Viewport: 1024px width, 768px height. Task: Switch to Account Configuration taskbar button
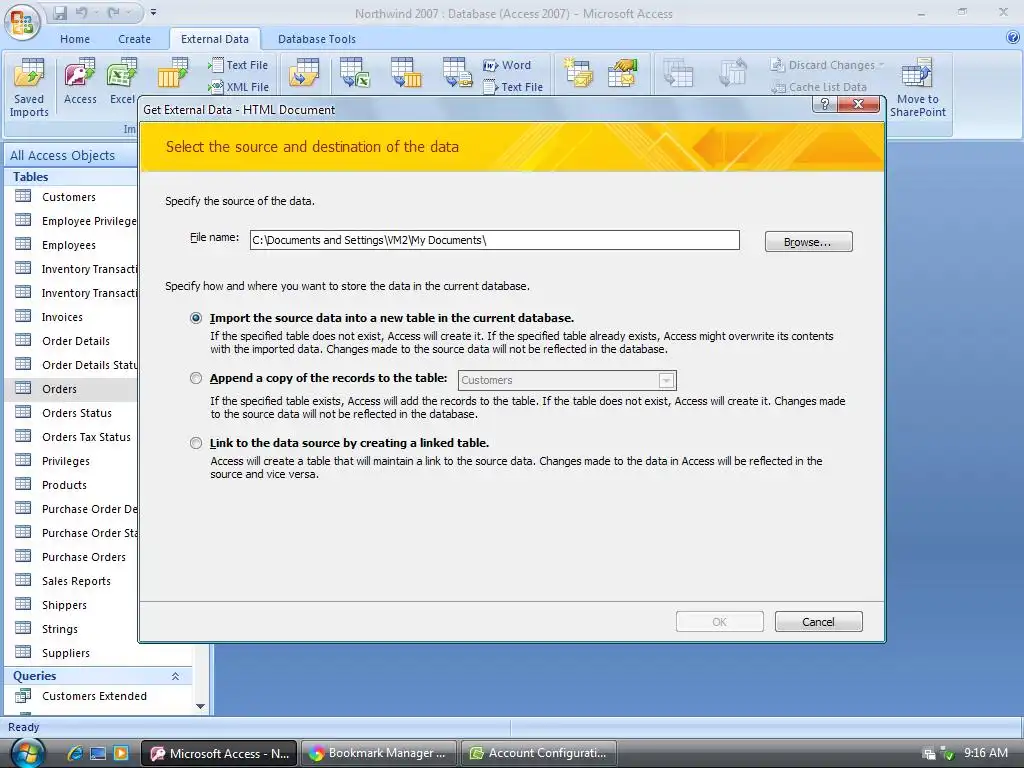pyautogui.click(x=539, y=753)
